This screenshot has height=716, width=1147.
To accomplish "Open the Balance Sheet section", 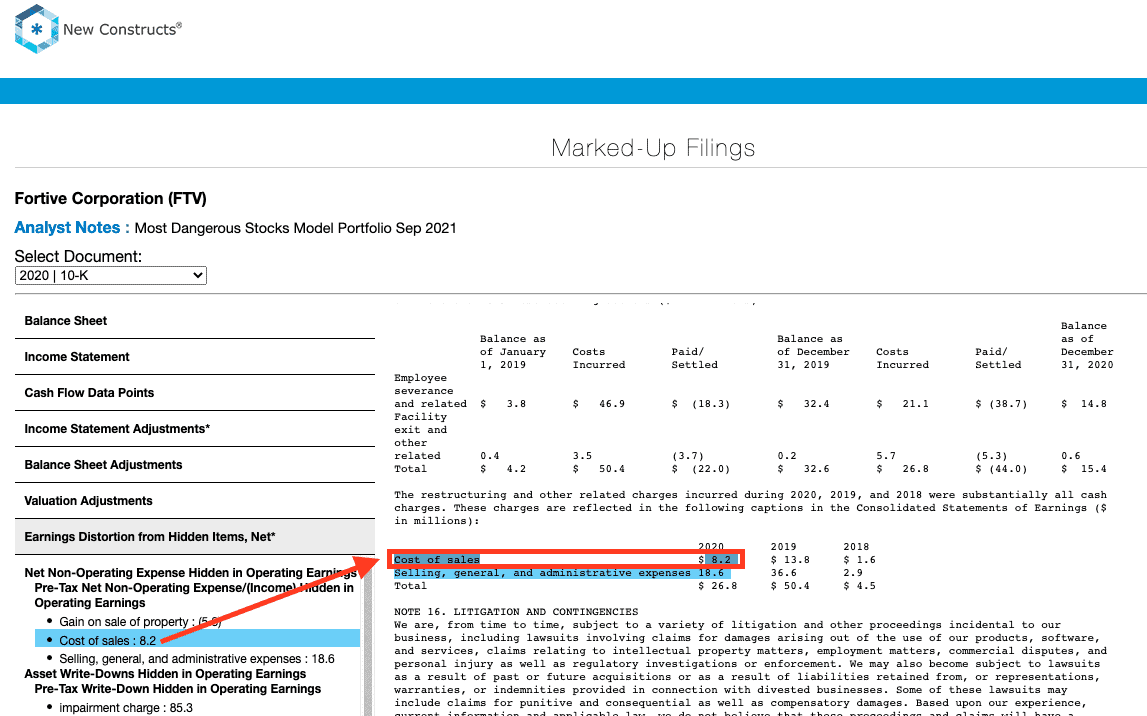I will (x=195, y=321).
